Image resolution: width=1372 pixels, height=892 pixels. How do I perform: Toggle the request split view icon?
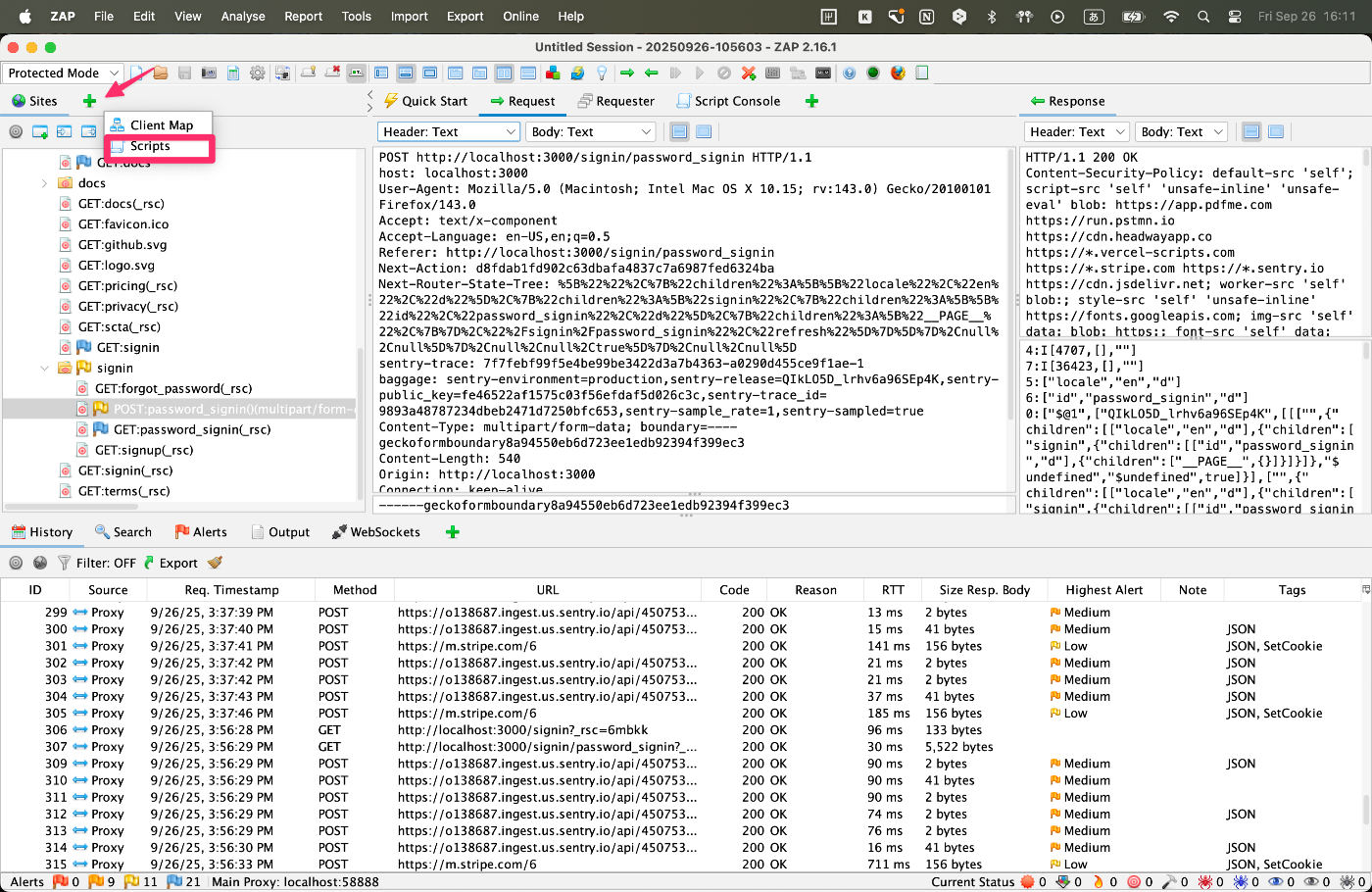pos(679,131)
